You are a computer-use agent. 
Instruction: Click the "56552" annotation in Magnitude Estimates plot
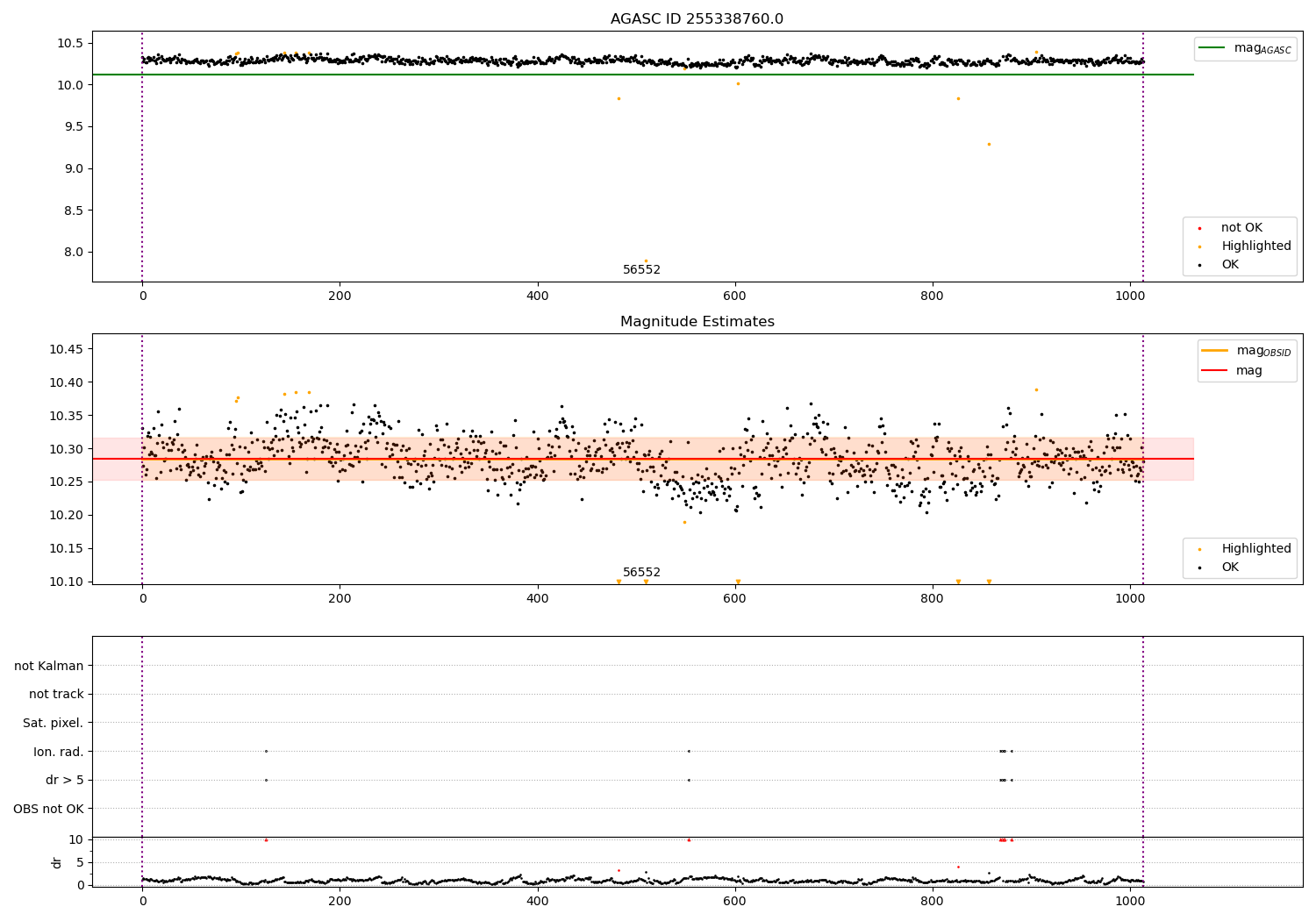(x=641, y=573)
